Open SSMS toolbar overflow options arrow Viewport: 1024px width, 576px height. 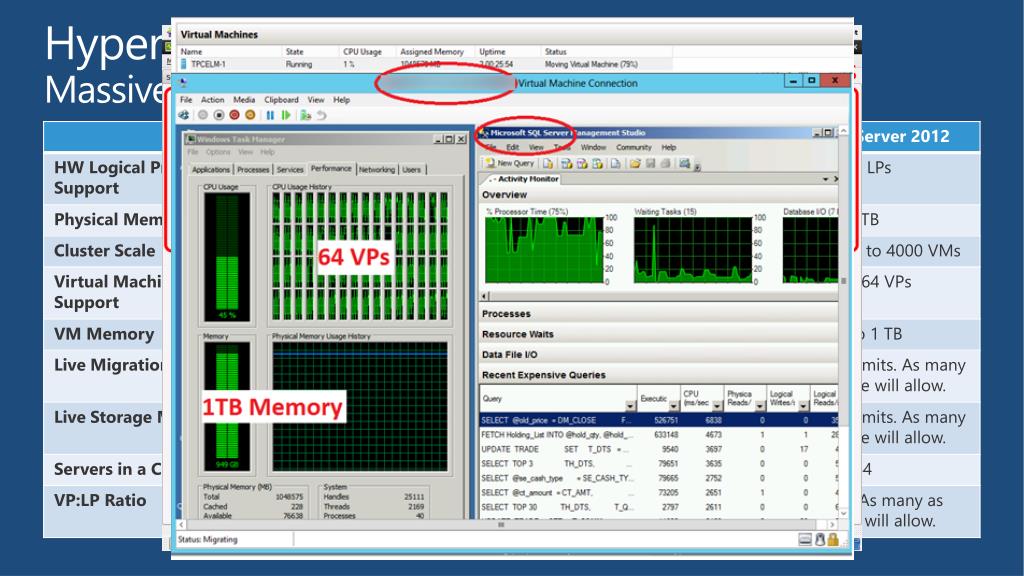pos(697,167)
